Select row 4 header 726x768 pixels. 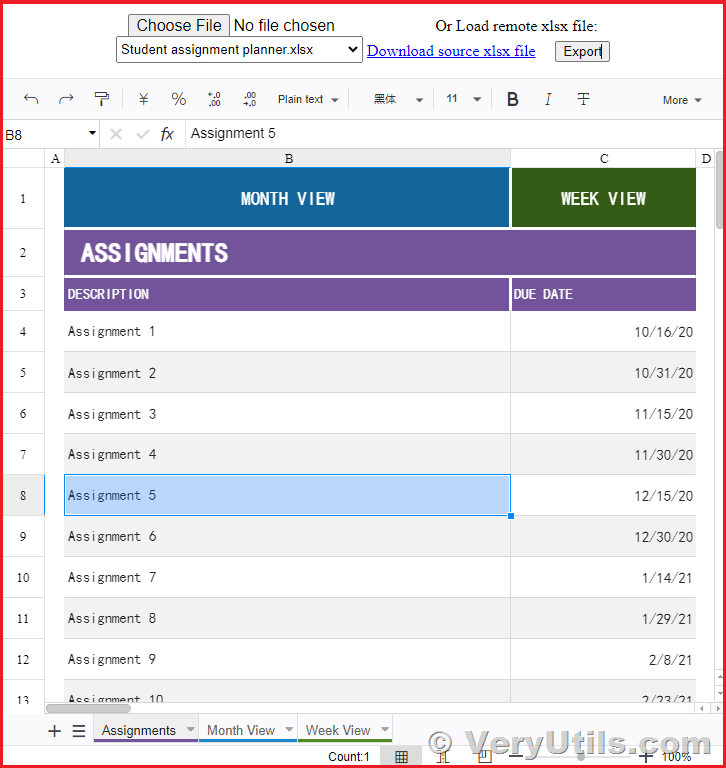click(23, 331)
